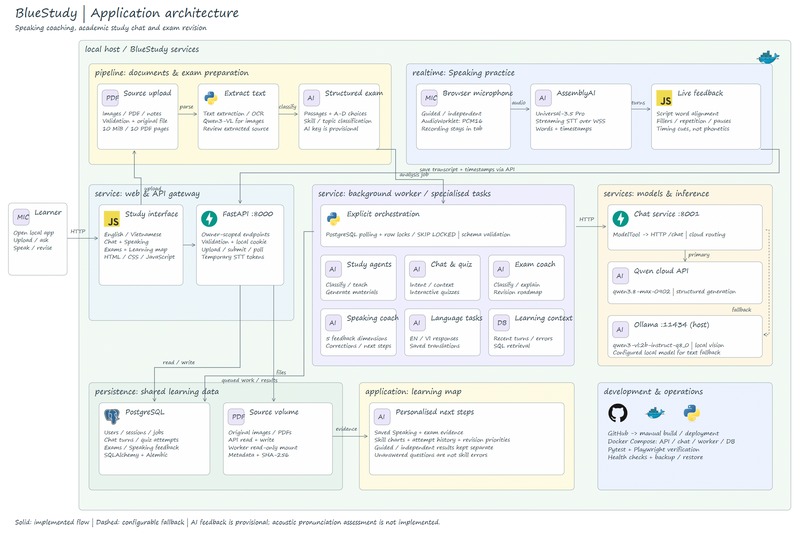Screen dimensions: 806x537
Task: Click the AI icon in Chat & quiz
Action: point(417,269)
